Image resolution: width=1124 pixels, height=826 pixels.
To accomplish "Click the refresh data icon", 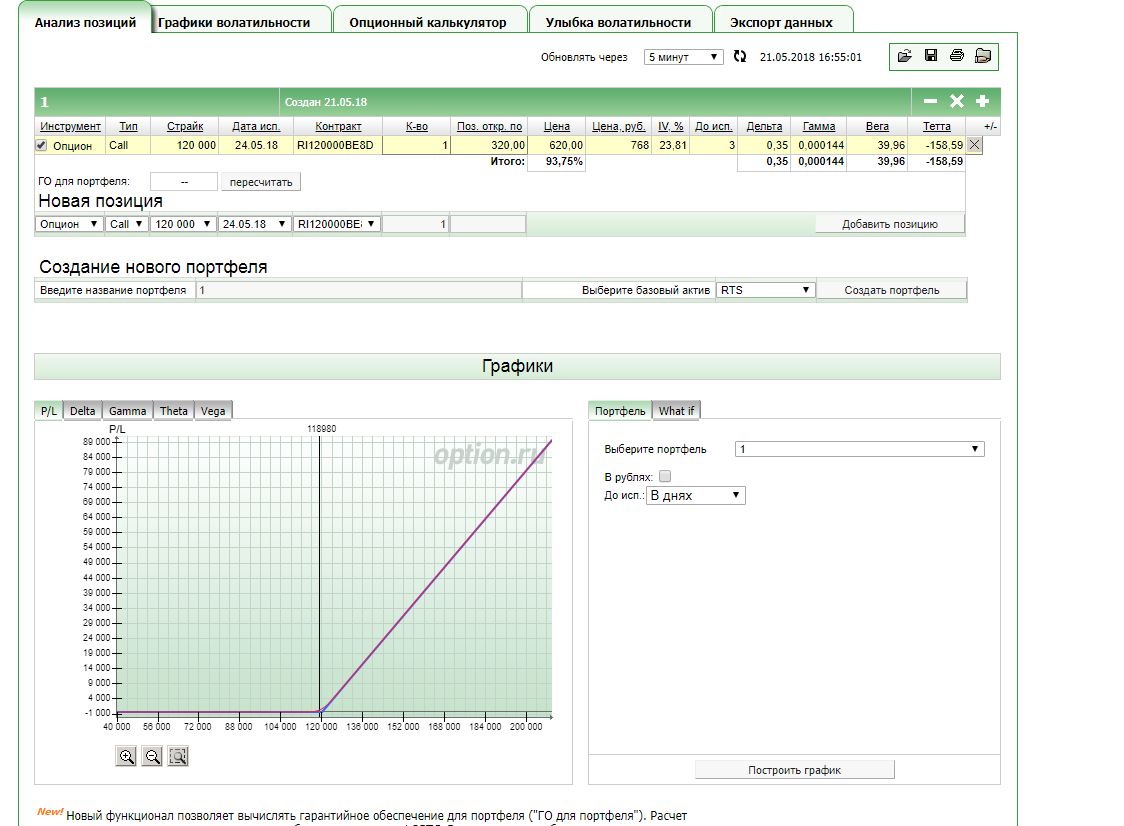I will pos(740,57).
